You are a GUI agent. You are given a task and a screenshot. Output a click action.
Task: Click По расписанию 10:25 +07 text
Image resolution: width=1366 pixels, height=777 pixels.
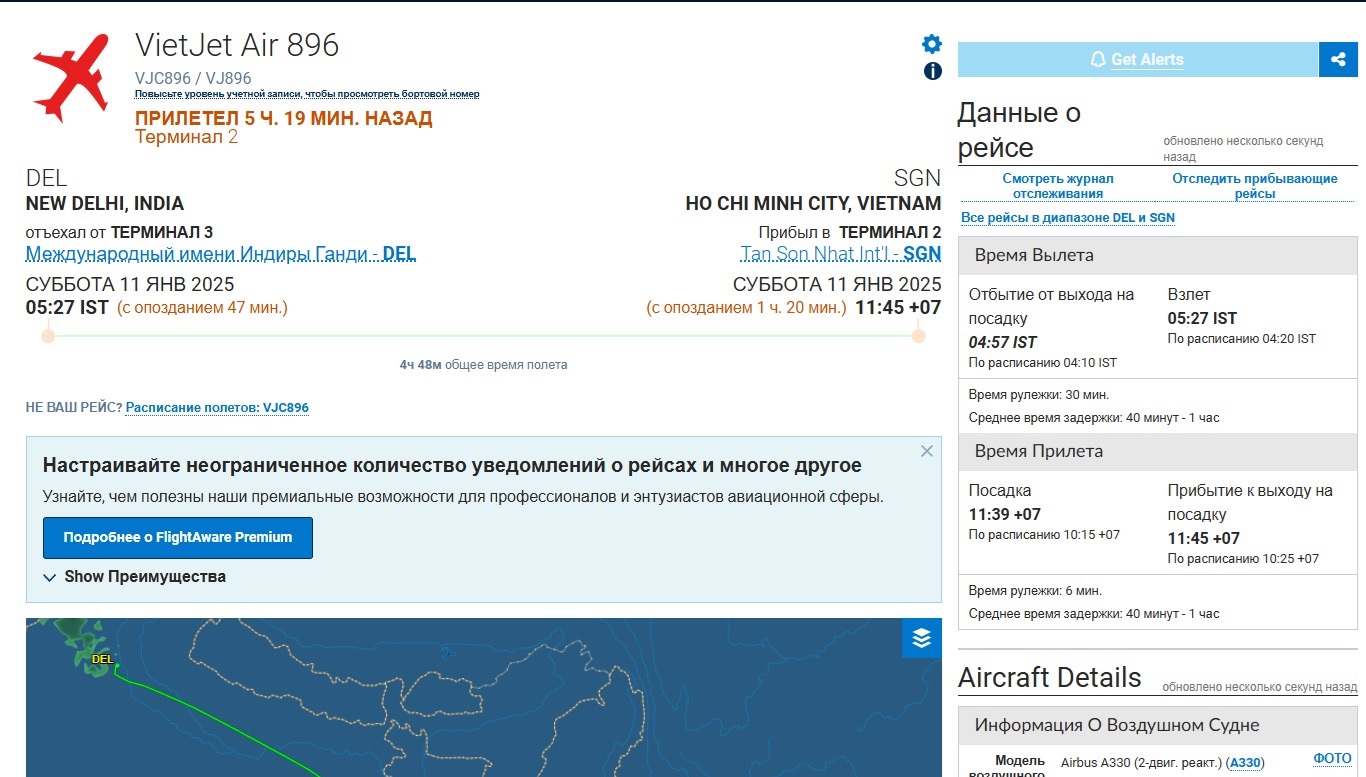(x=1243, y=559)
